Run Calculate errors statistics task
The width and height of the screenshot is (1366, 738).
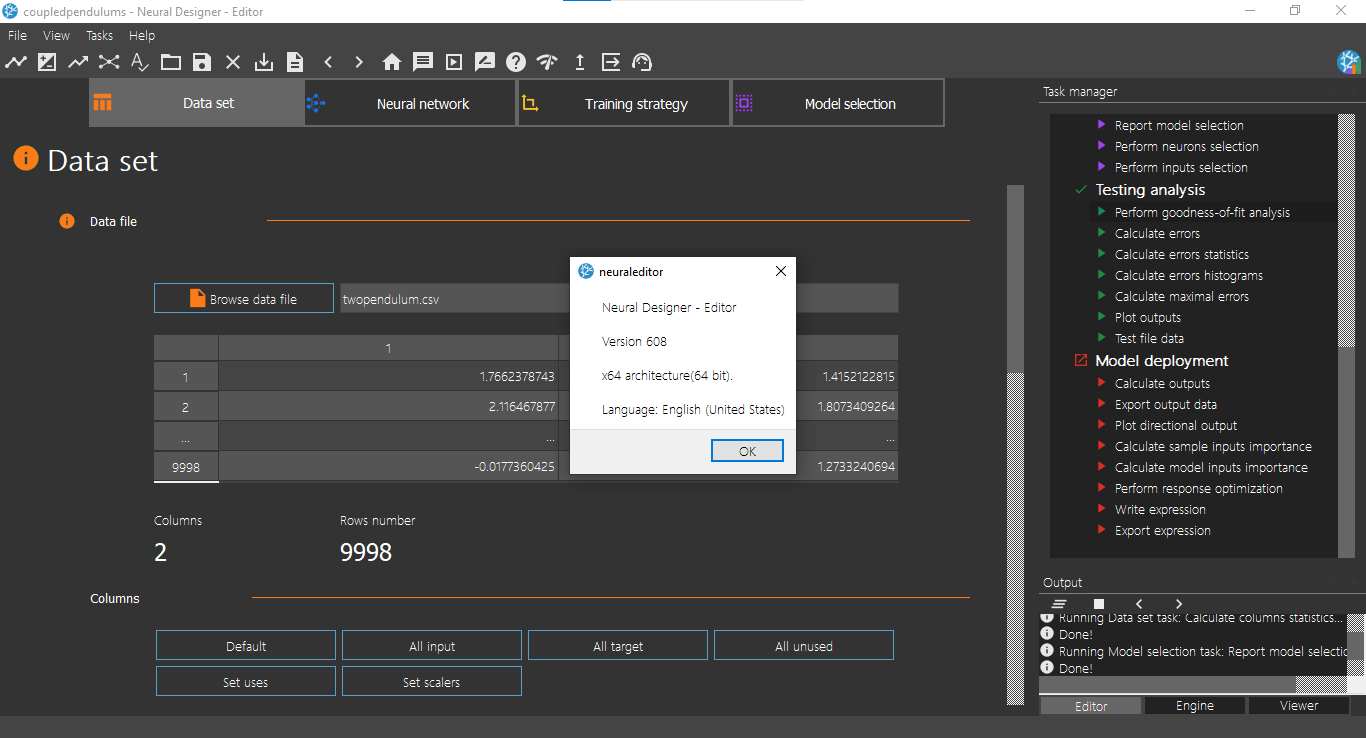coord(1181,254)
